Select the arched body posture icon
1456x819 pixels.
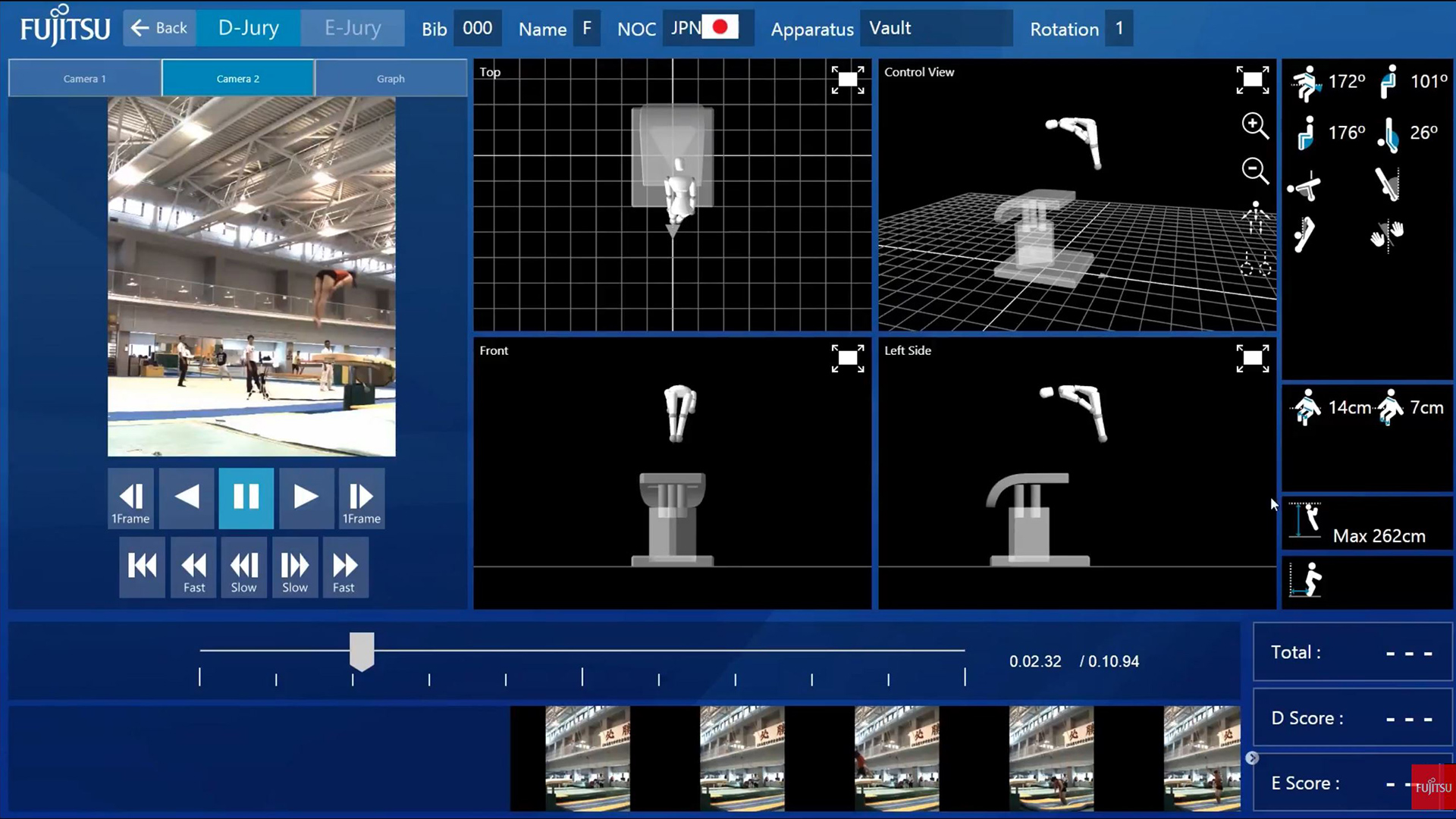coord(1304,234)
